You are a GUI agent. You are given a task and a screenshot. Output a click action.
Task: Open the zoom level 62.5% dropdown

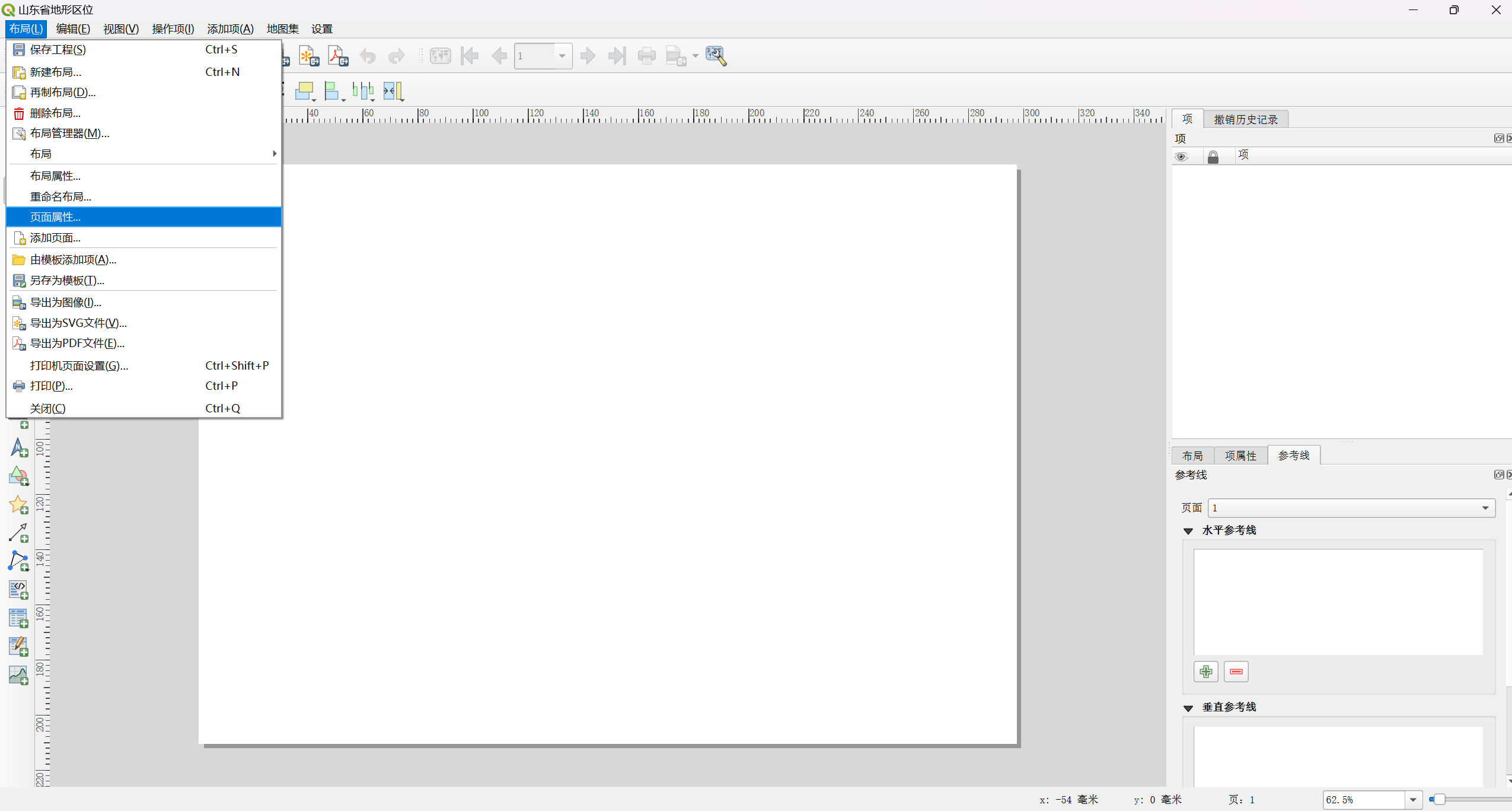[1413, 800]
